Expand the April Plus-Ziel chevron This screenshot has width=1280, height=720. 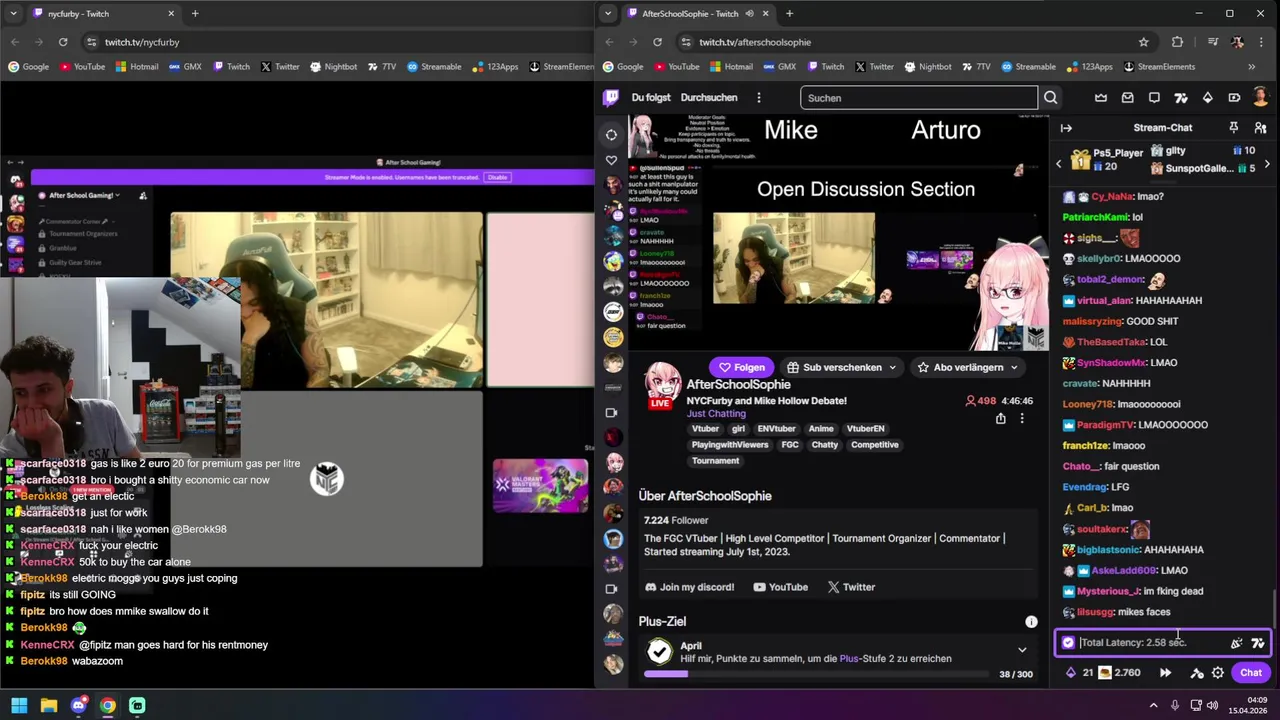[x=1022, y=650]
